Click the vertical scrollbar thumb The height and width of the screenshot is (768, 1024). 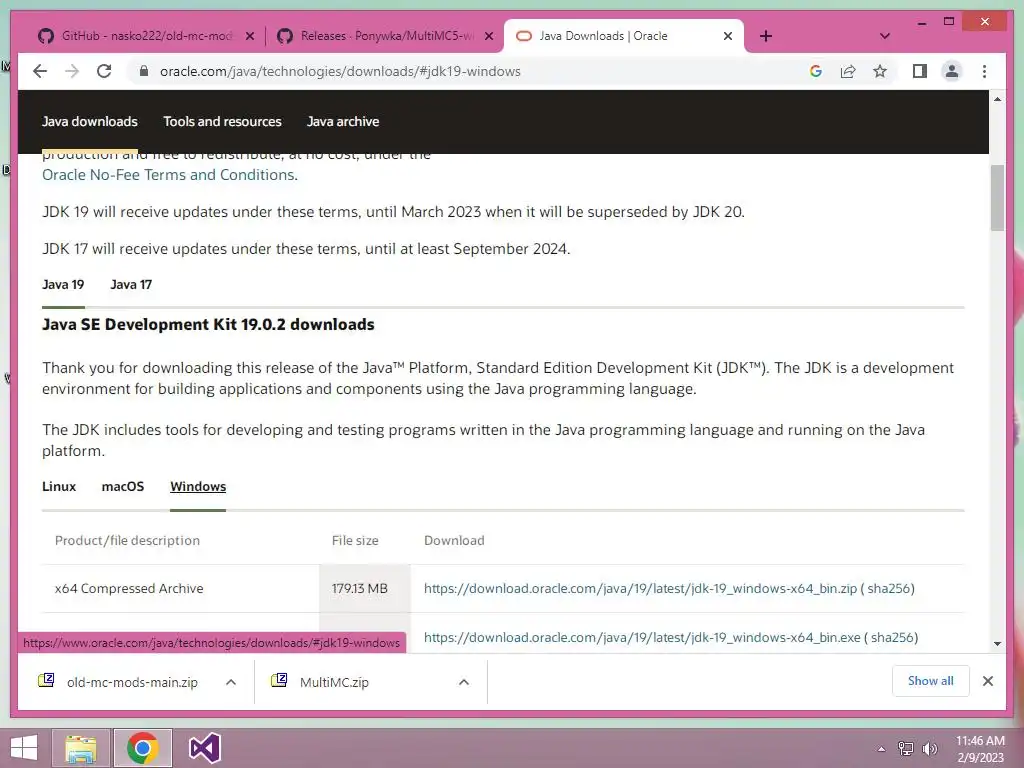point(997,198)
